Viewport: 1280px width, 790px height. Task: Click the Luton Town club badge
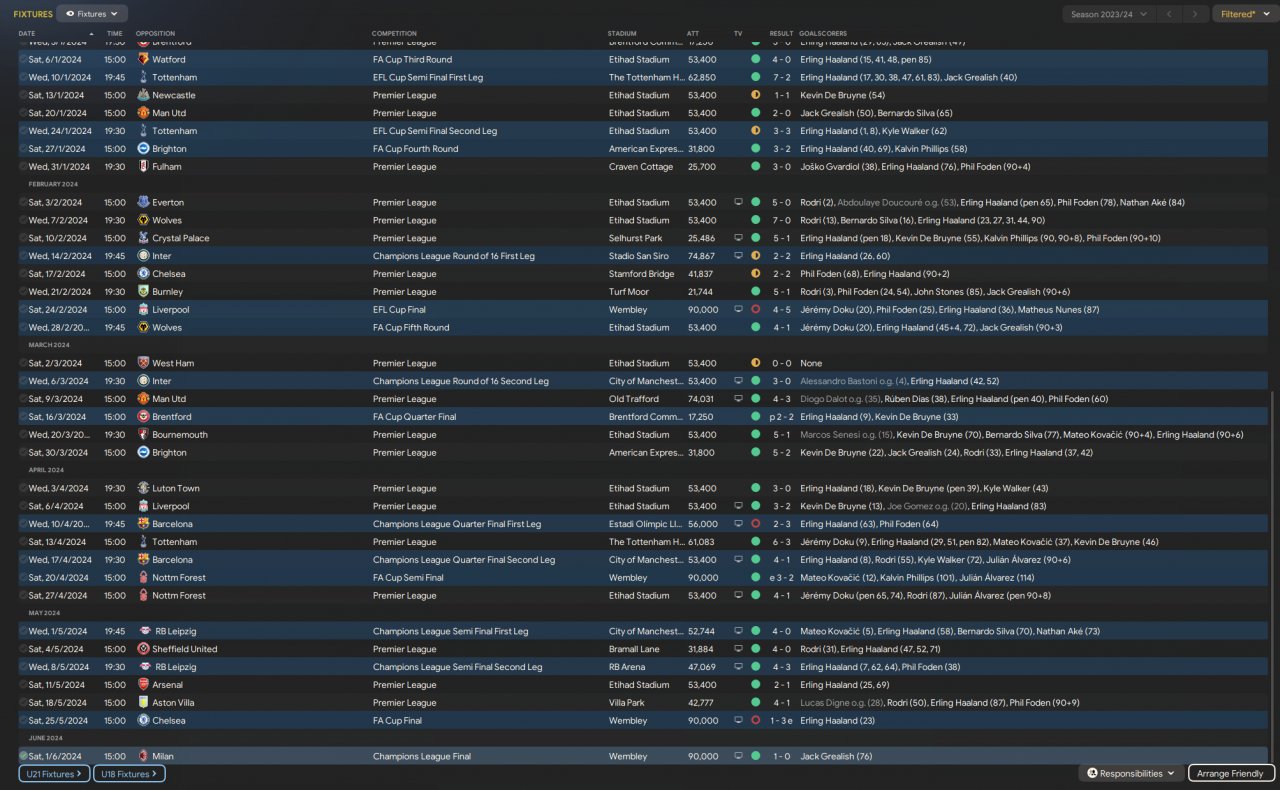pos(143,488)
